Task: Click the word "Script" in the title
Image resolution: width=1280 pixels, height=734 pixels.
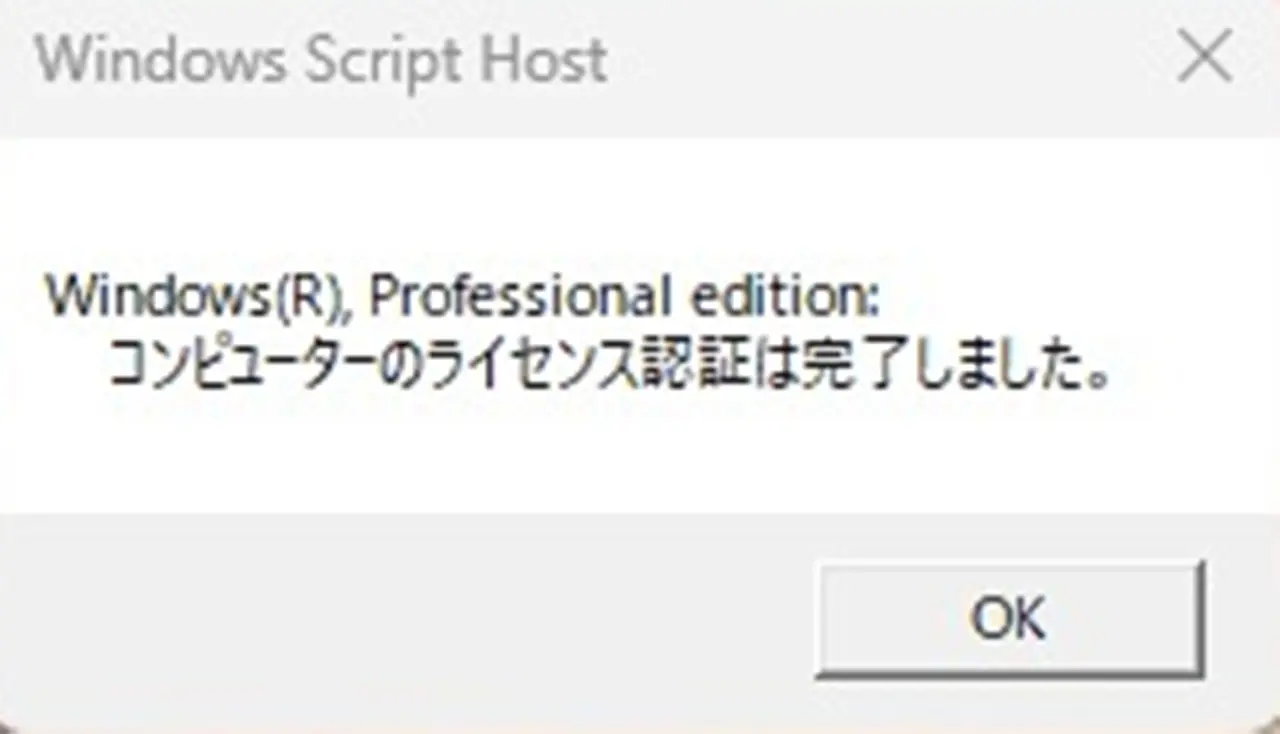Action: tap(384, 61)
